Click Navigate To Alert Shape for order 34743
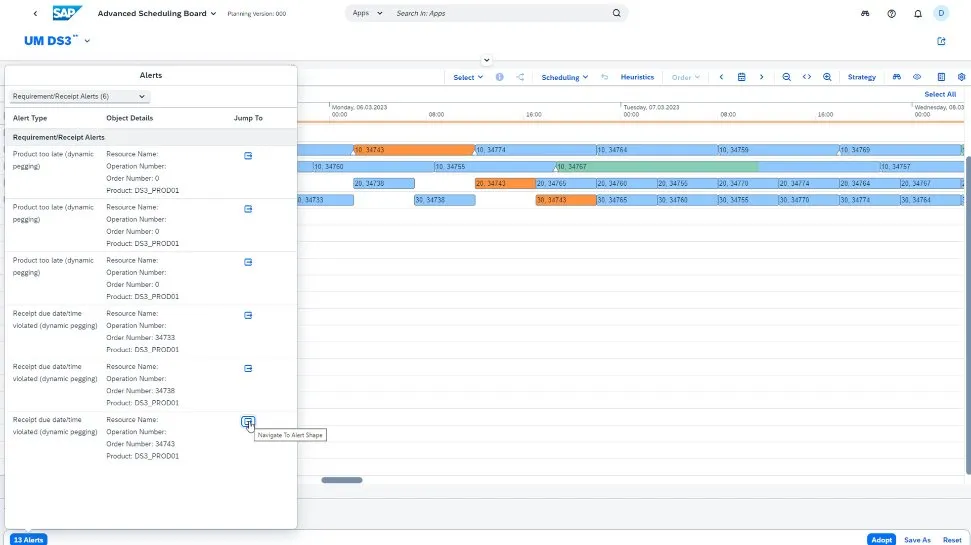This screenshot has width=971, height=545. click(248, 422)
